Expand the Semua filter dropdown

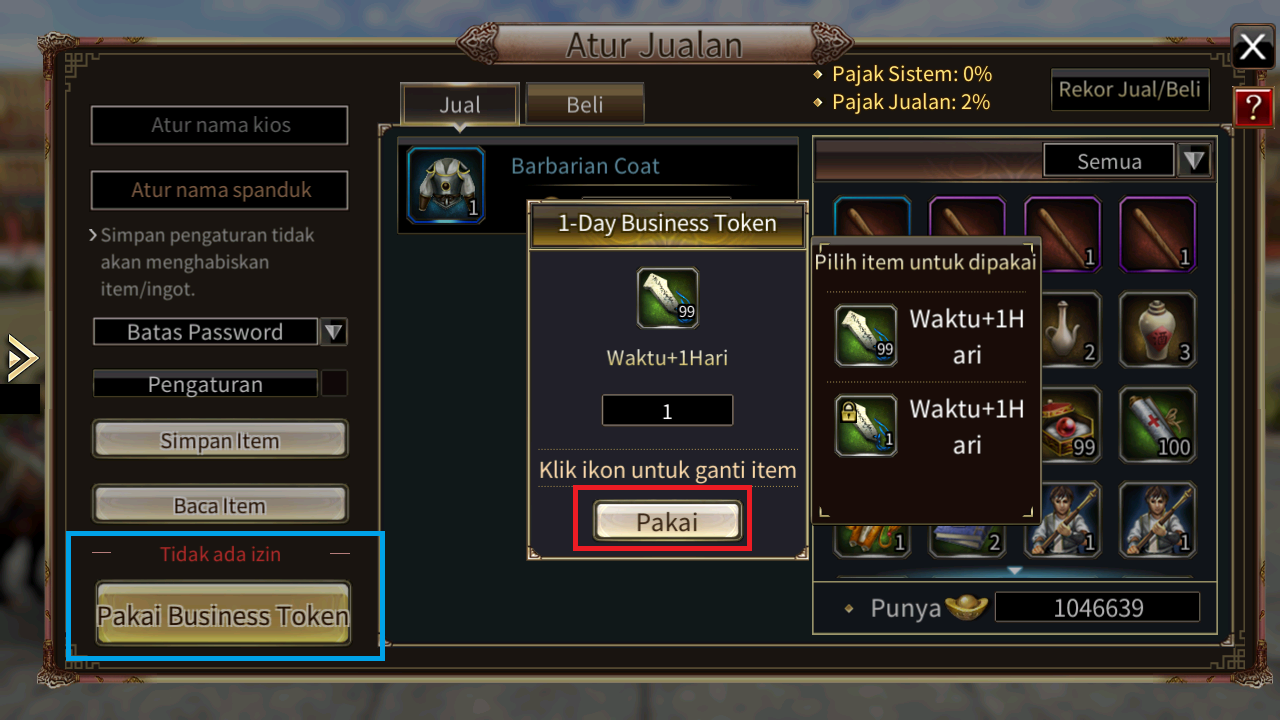point(1194,160)
